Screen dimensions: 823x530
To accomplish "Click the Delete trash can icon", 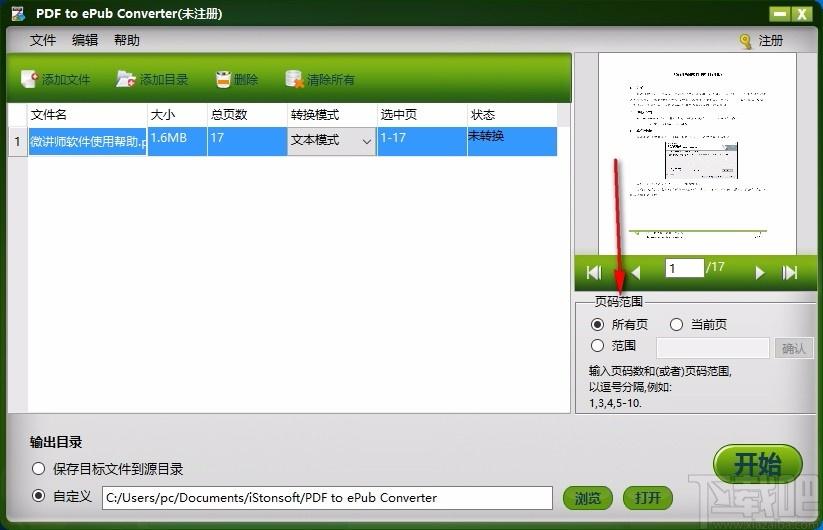I will pyautogui.click(x=223, y=79).
